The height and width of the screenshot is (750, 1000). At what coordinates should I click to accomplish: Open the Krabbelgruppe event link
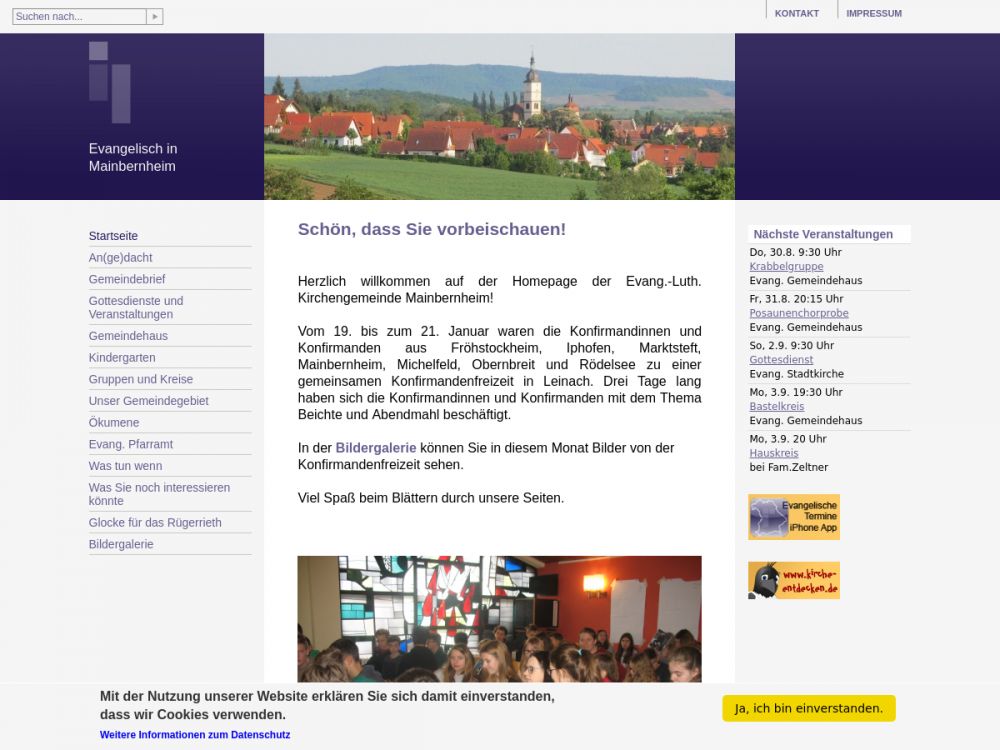coord(786,267)
